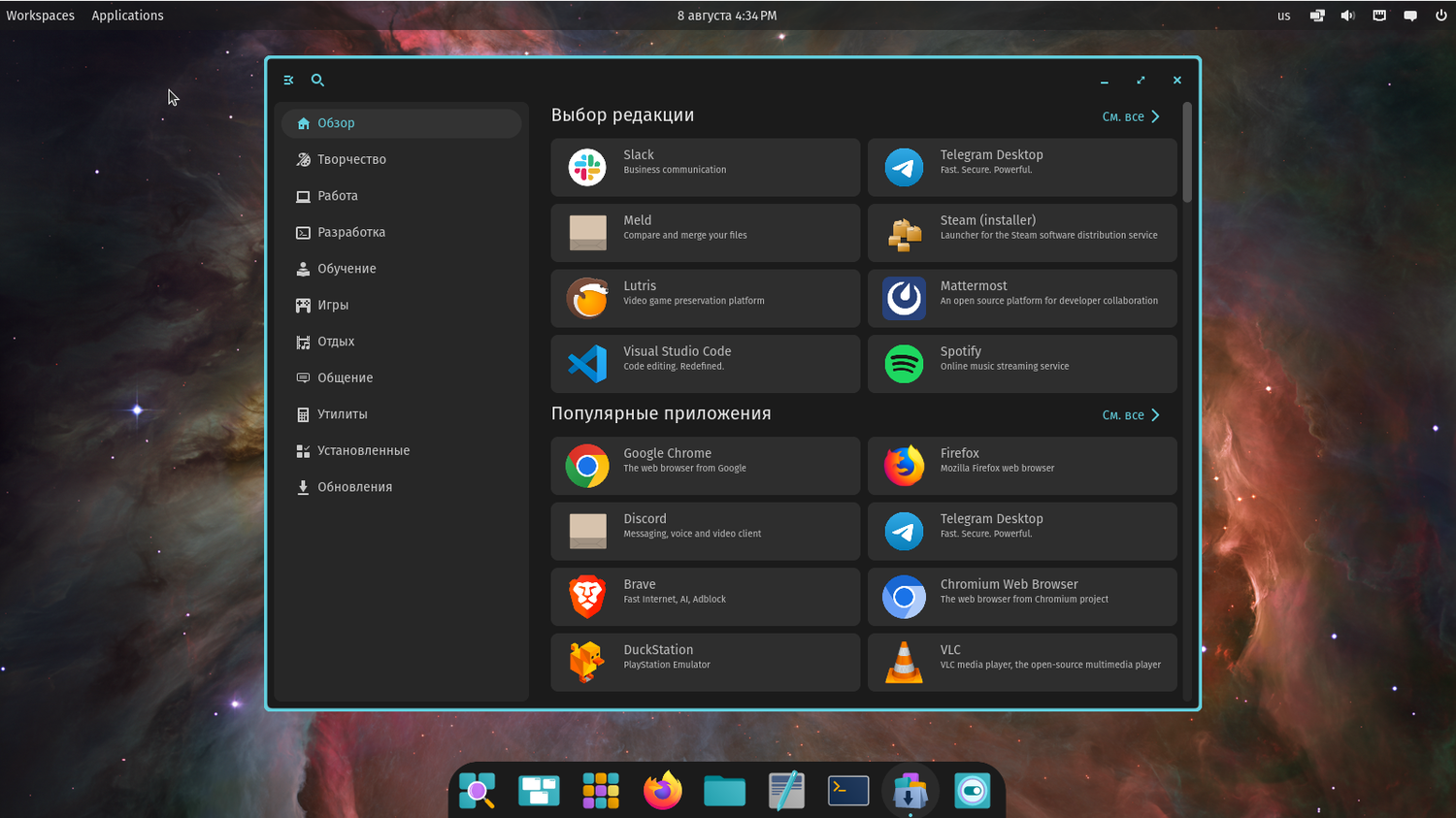The height and width of the screenshot is (818, 1456).
Task: Go to the Обучение category
Action: point(401,269)
